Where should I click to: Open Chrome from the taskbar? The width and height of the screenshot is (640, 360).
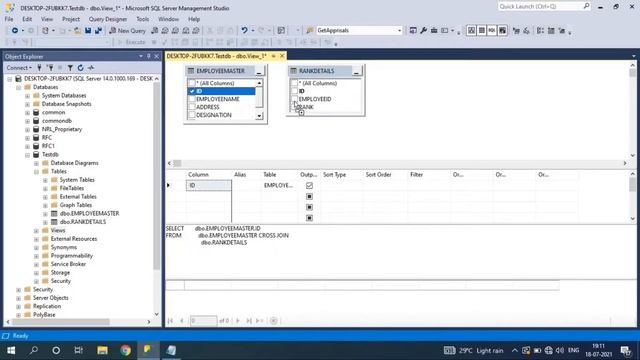125,350
